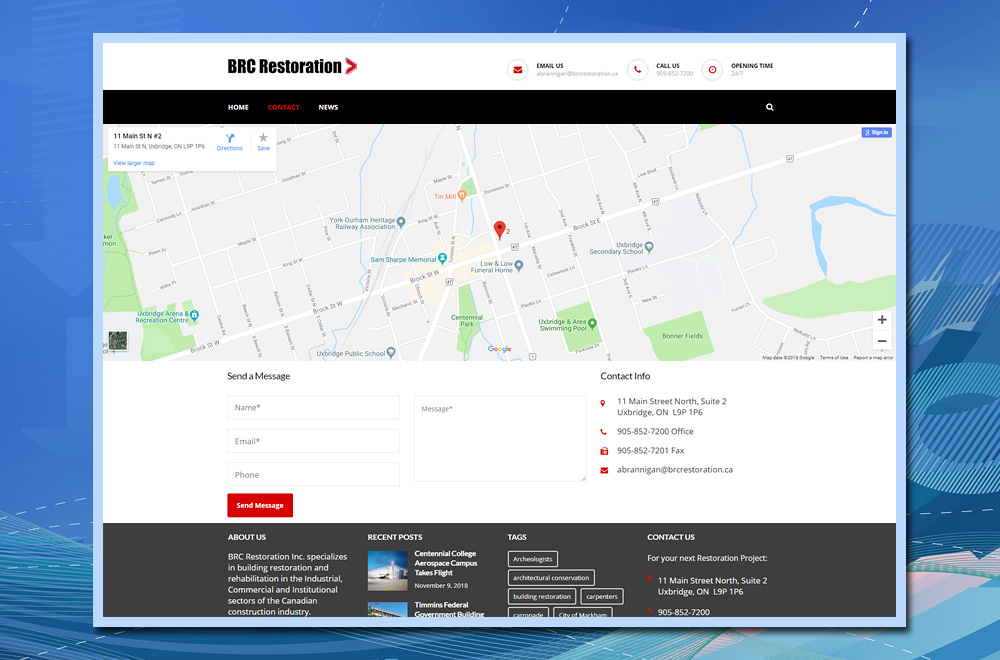1000x660 pixels.
Task: Click the abrannigan@brcrestoration.ca link in Contact Info
Action: [675, 470]
